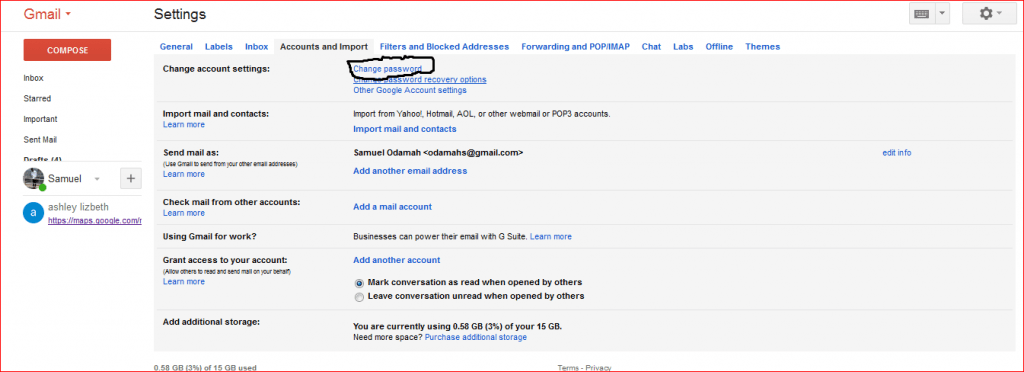The height and width of the screenshot is (372, 1024).
Task: Open Forwarding and POP/IMAP tab
Action: coord(575,46)
